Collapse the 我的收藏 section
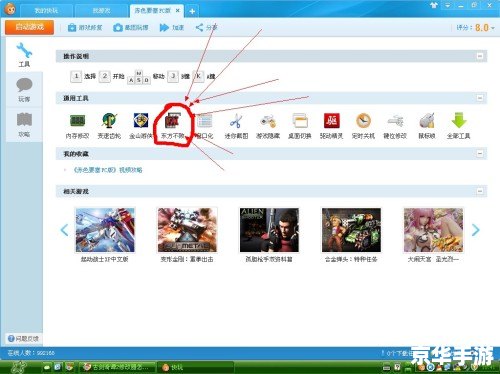Screen dimensions: 500x374 click(480, 154)
